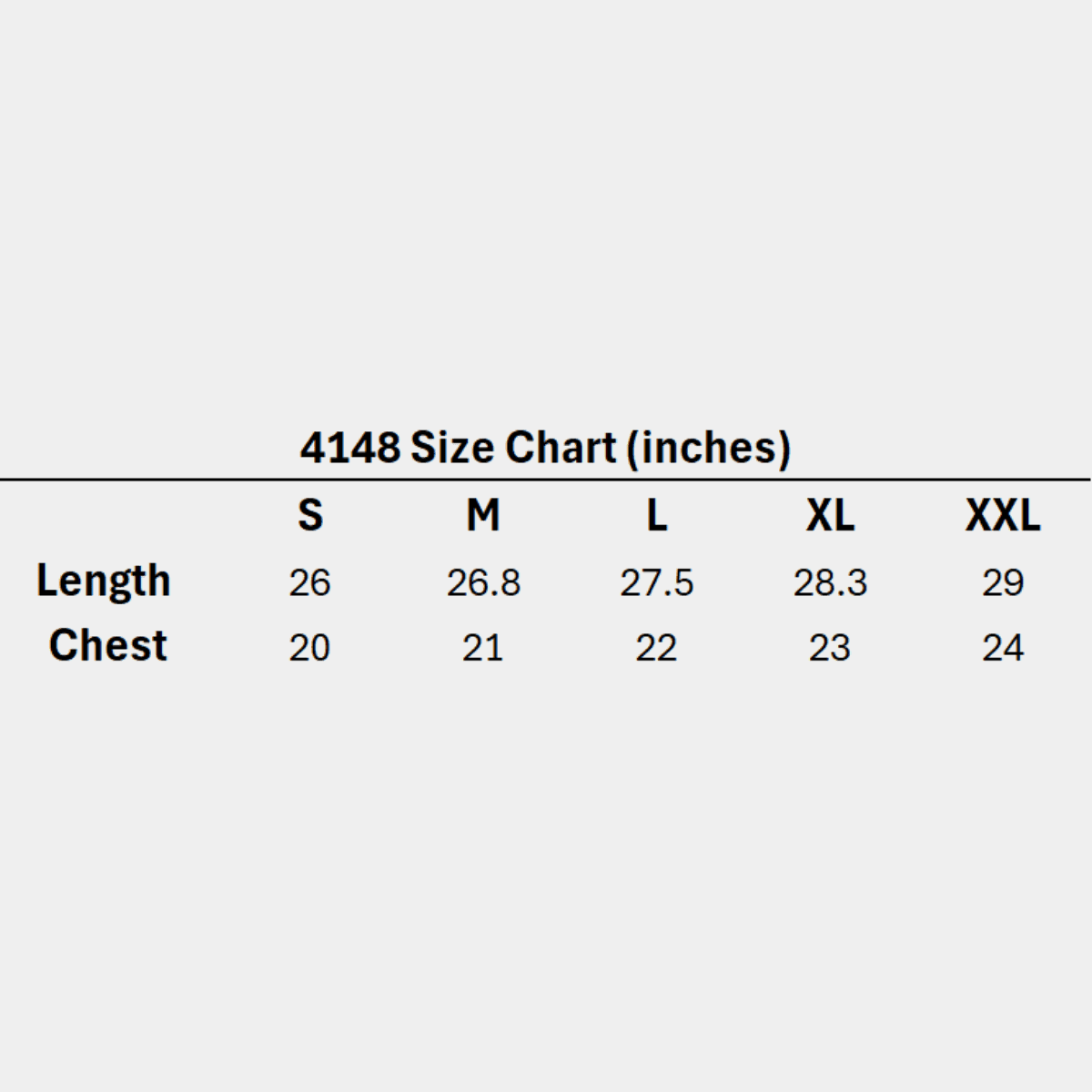Click the horizontal divider line below the title
Screen dimensions: 1092x1092
[x=546, y=479]
